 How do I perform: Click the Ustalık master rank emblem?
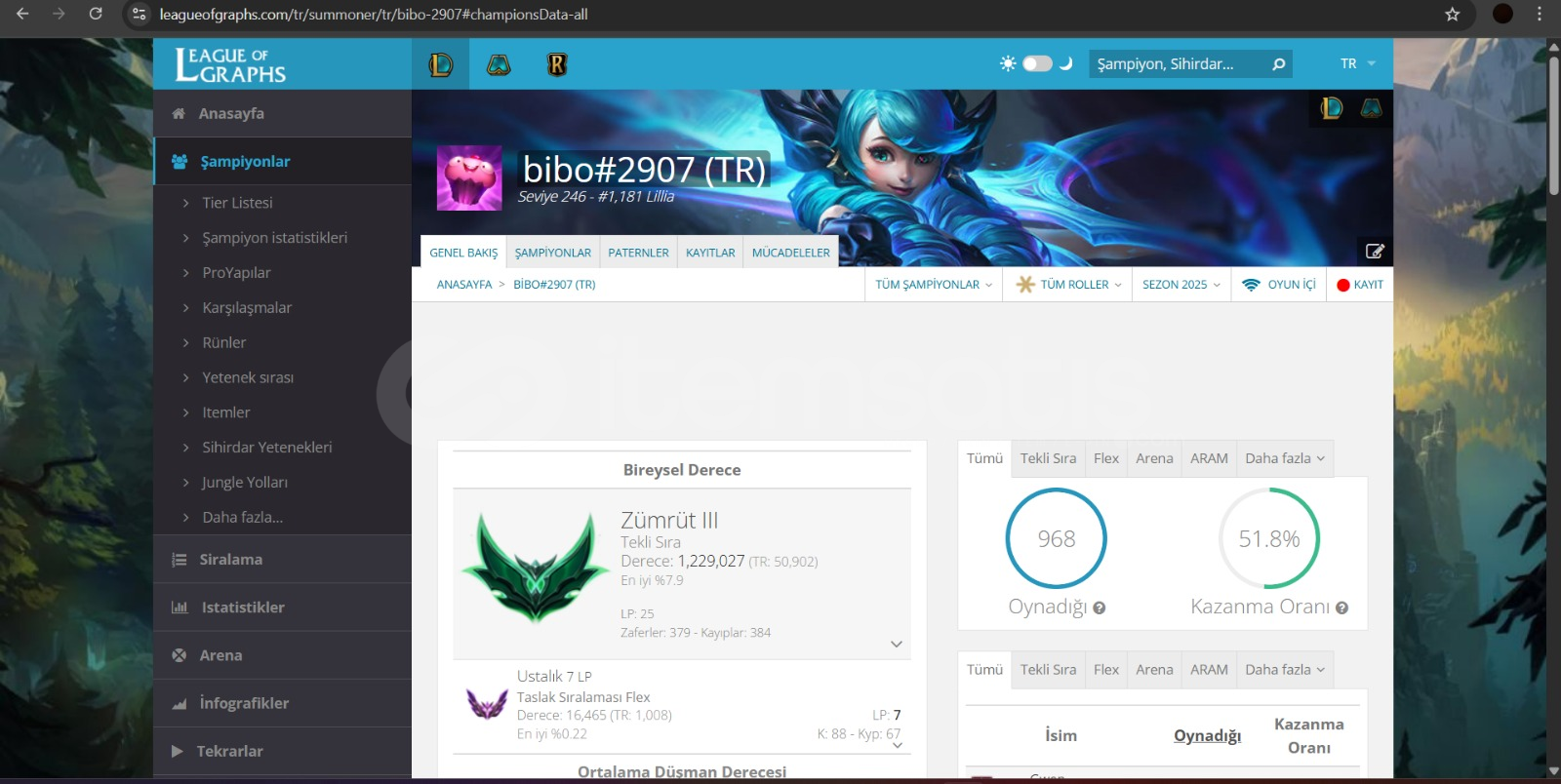click(487, 703)
